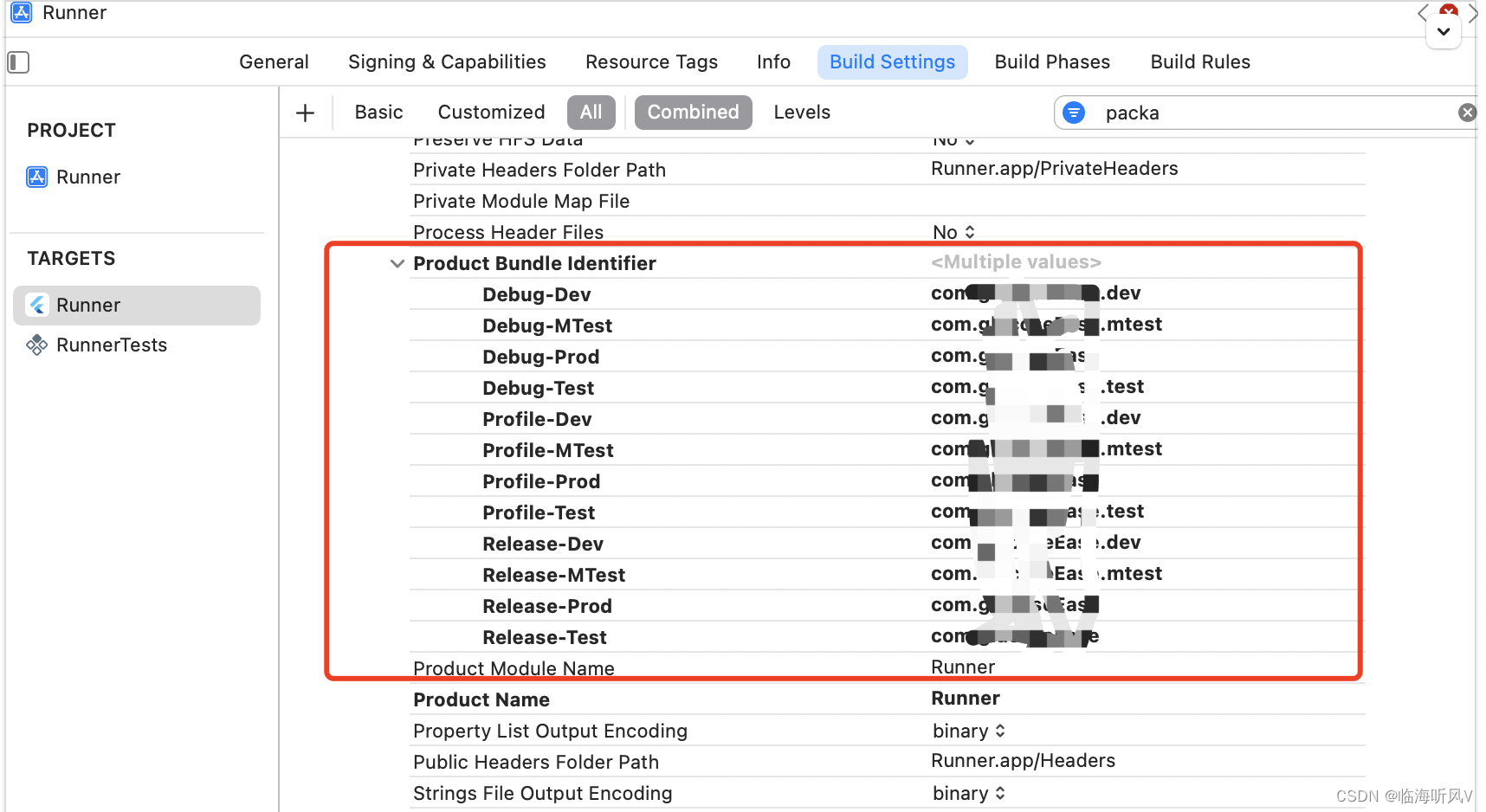Switch to Levels view

pos(802,113)
